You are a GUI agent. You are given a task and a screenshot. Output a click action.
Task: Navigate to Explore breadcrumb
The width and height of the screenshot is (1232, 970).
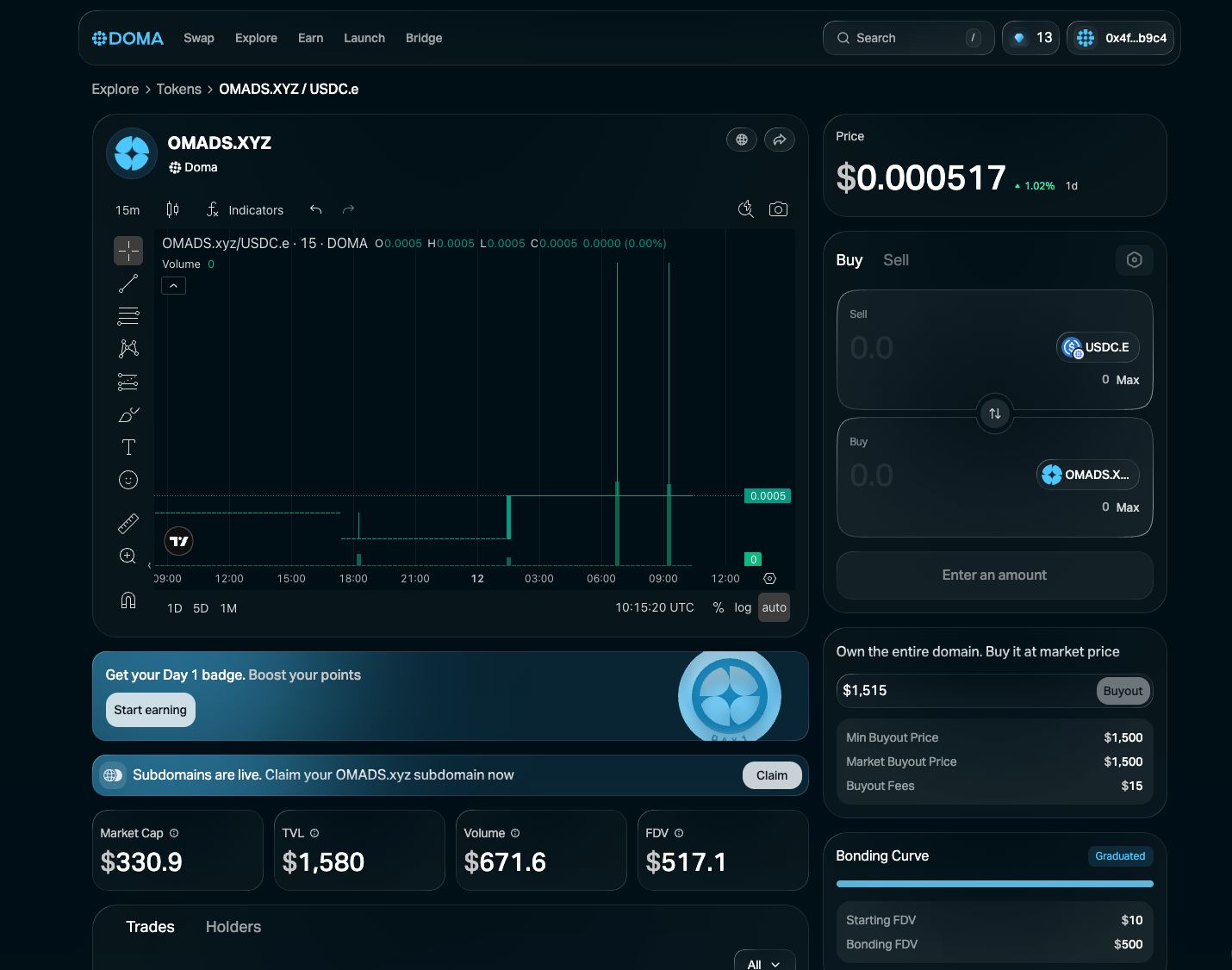click(x=115, y=89)
